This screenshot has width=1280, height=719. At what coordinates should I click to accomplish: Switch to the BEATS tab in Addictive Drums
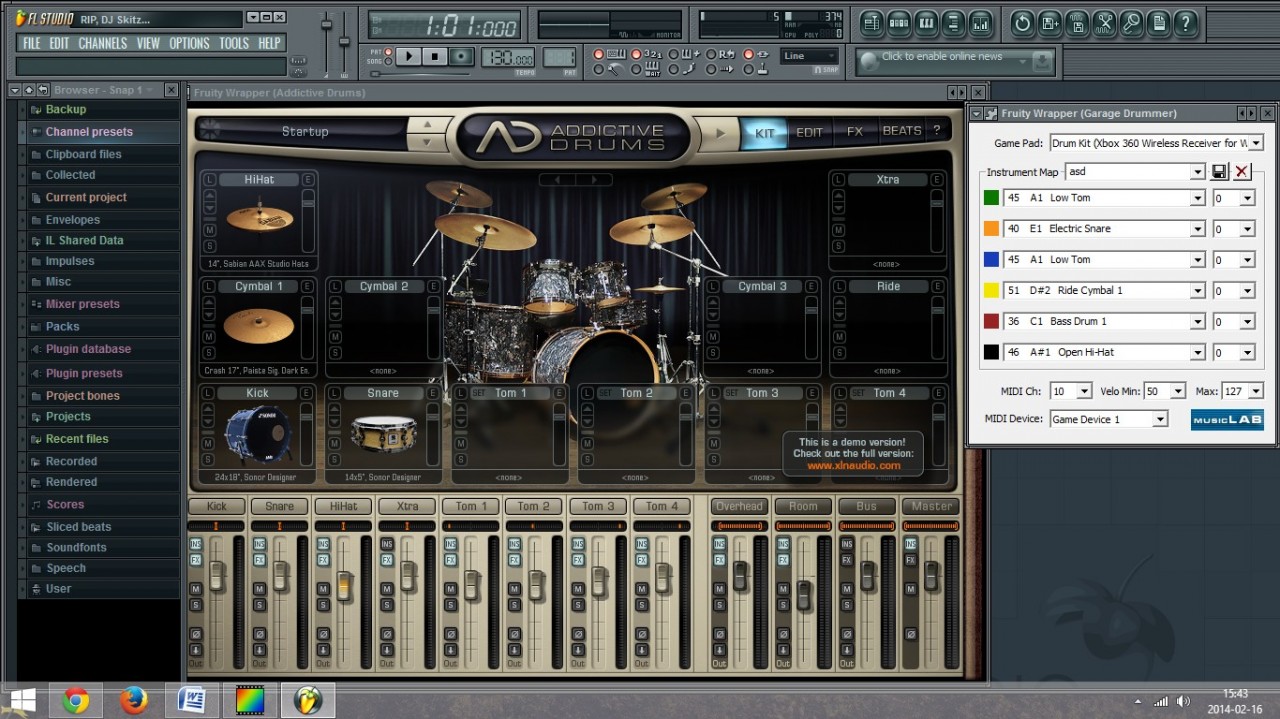click(901, 131)
